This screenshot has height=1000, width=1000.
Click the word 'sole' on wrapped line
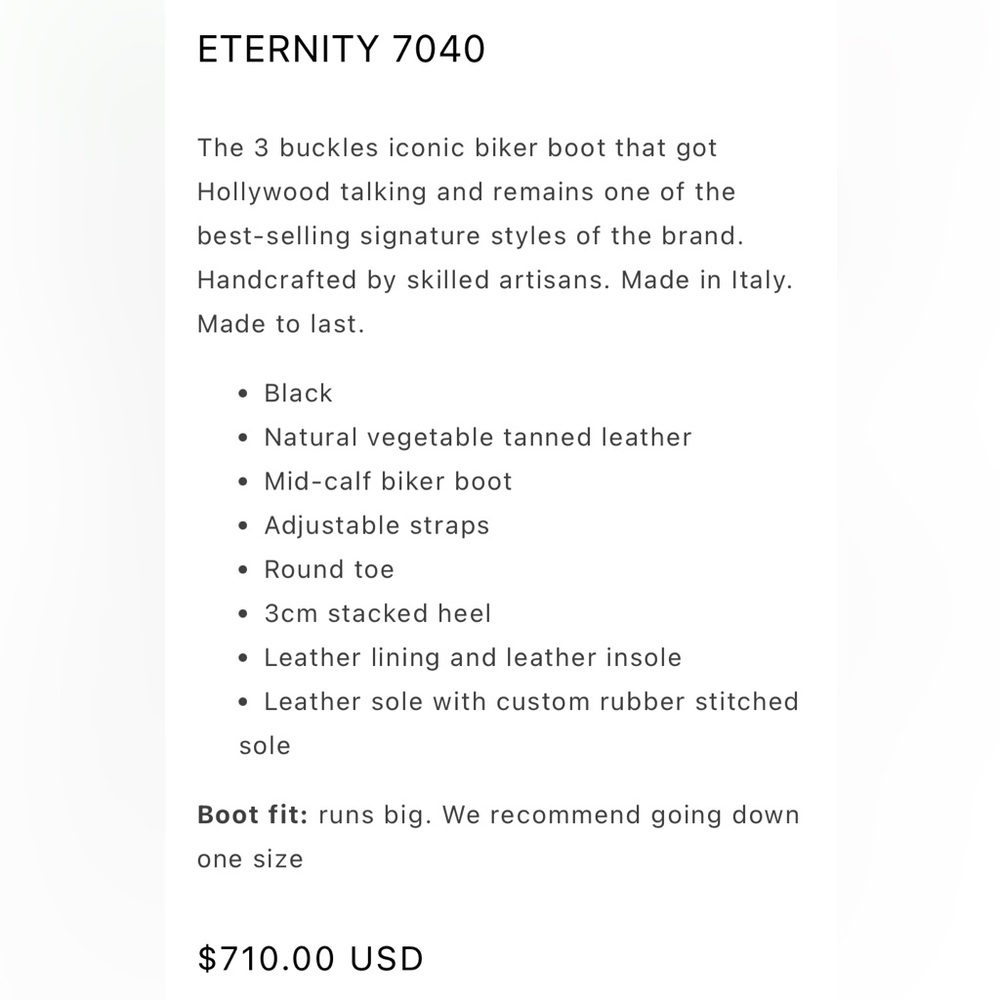[265, 746]
